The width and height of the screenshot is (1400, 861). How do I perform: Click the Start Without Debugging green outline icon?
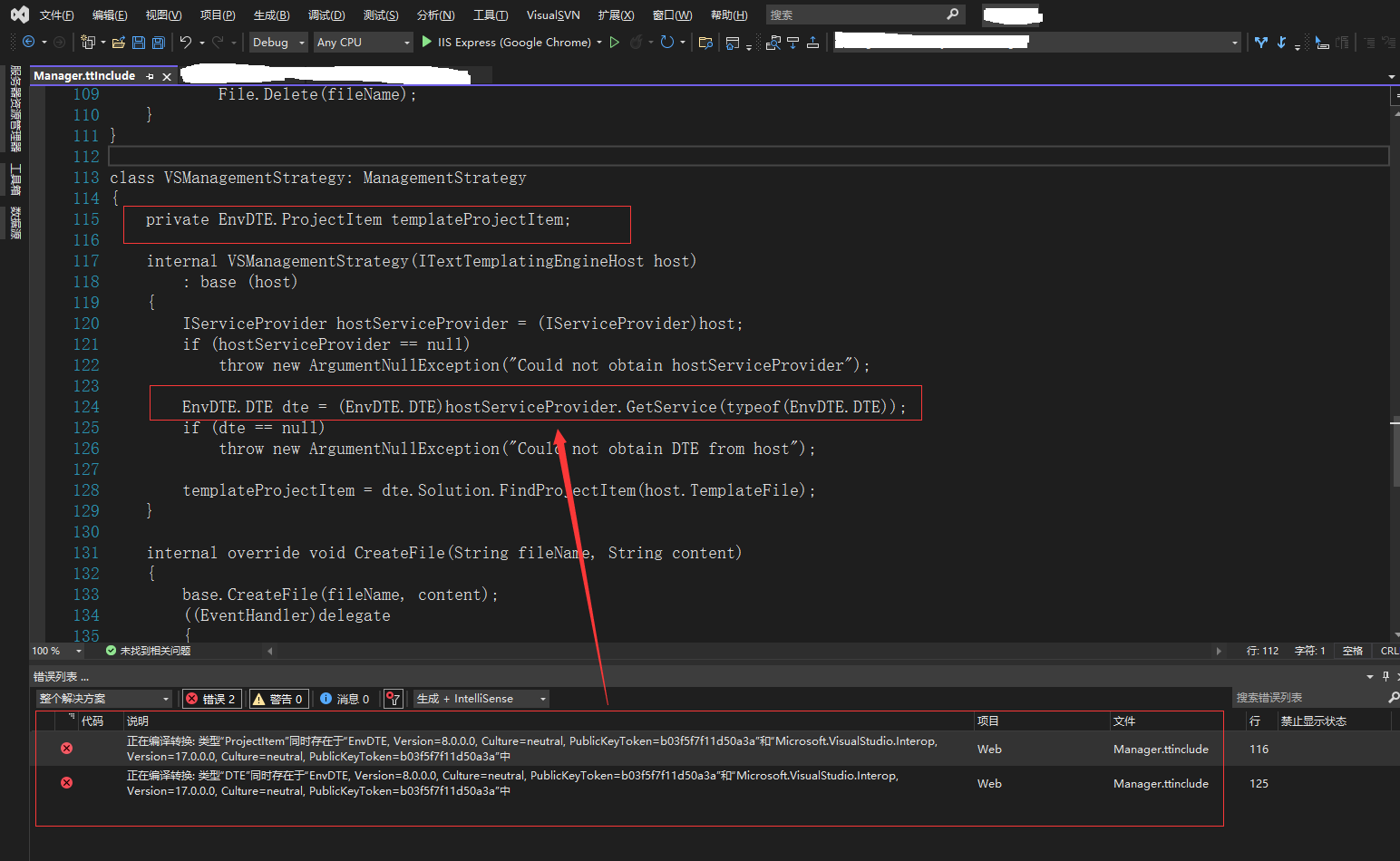tap(614, 42)
